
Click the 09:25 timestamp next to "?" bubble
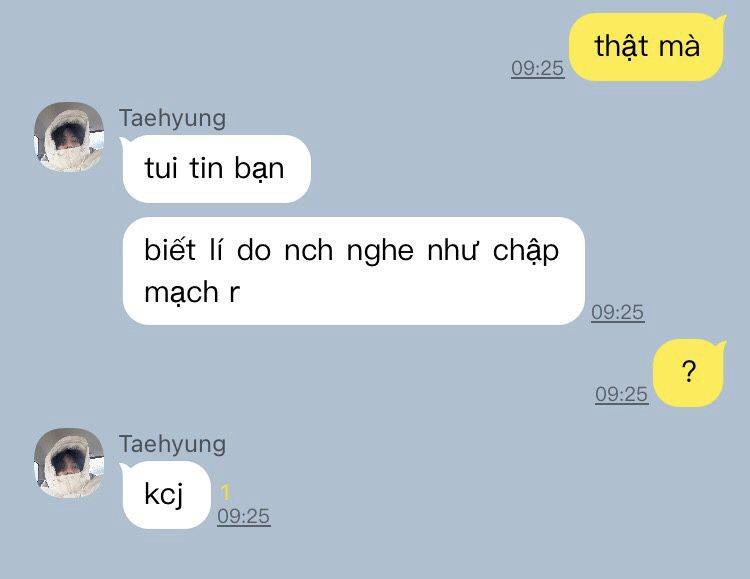pyautogui.click(x=622, y=394)
